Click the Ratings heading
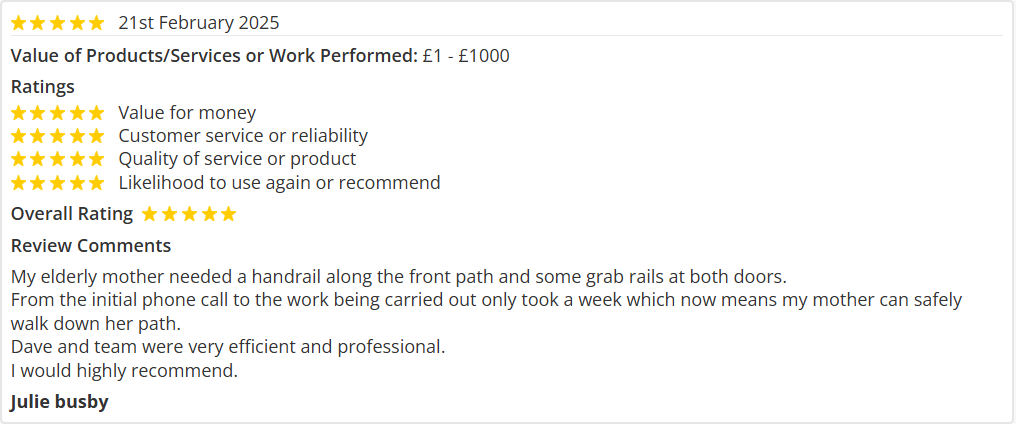Viewport: 1016px width, 424px height. coord(43,87)
